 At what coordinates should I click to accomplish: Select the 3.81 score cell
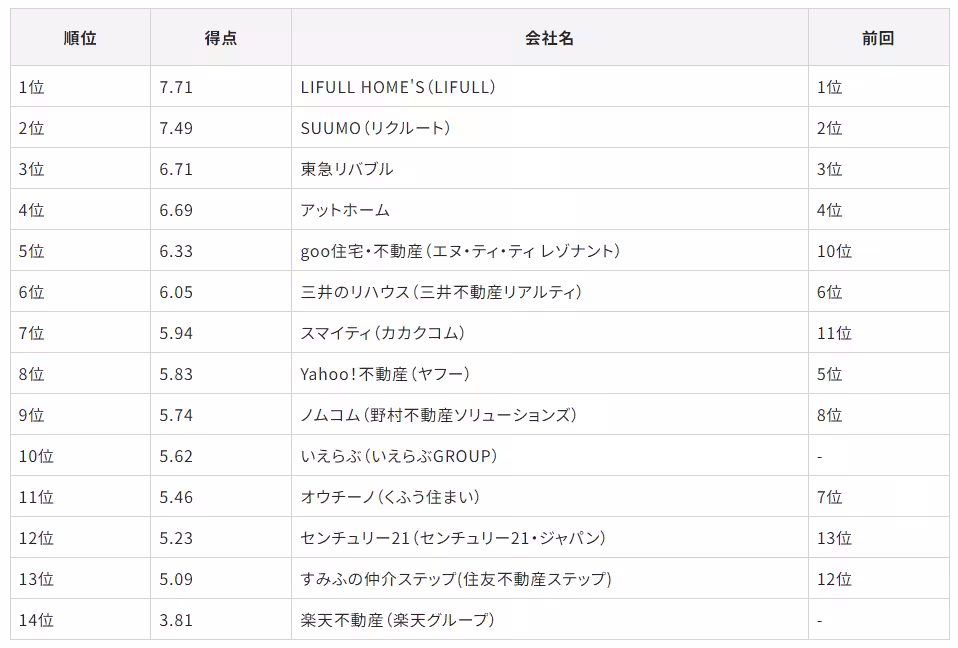[176, 620]
